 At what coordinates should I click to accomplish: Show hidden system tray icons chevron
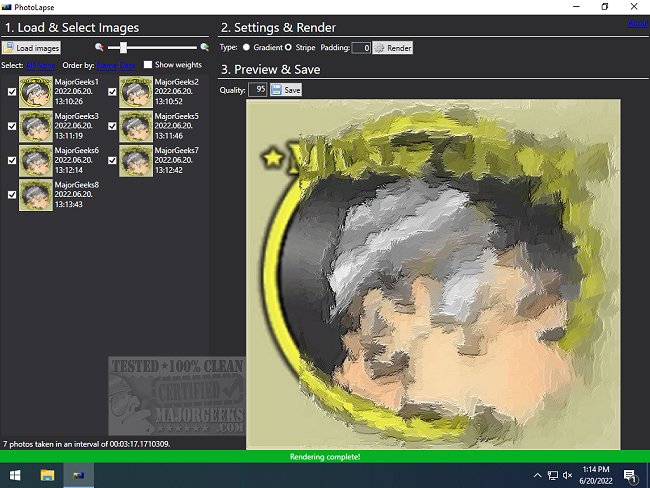coord(537,476)
